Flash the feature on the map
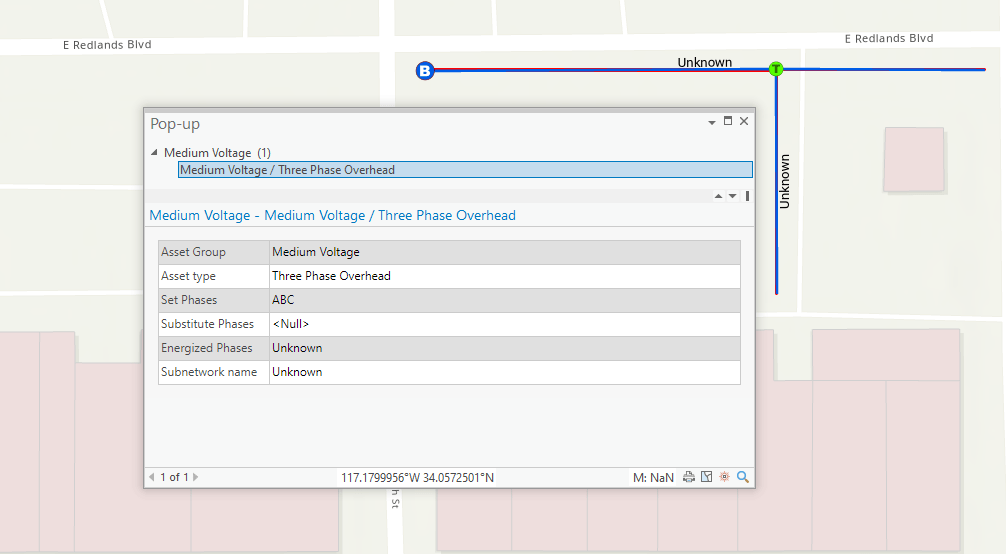 click(x=724, y=477)
